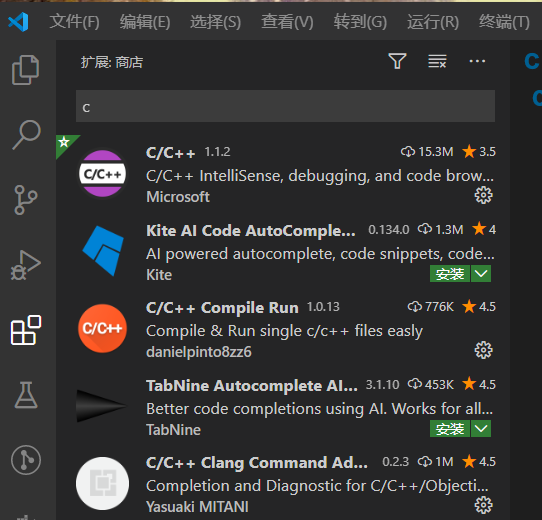This screenshot has width=542, height=520.
Task: Select the C/C++ 1.1.2 extension title
Action: click(170, 152)
